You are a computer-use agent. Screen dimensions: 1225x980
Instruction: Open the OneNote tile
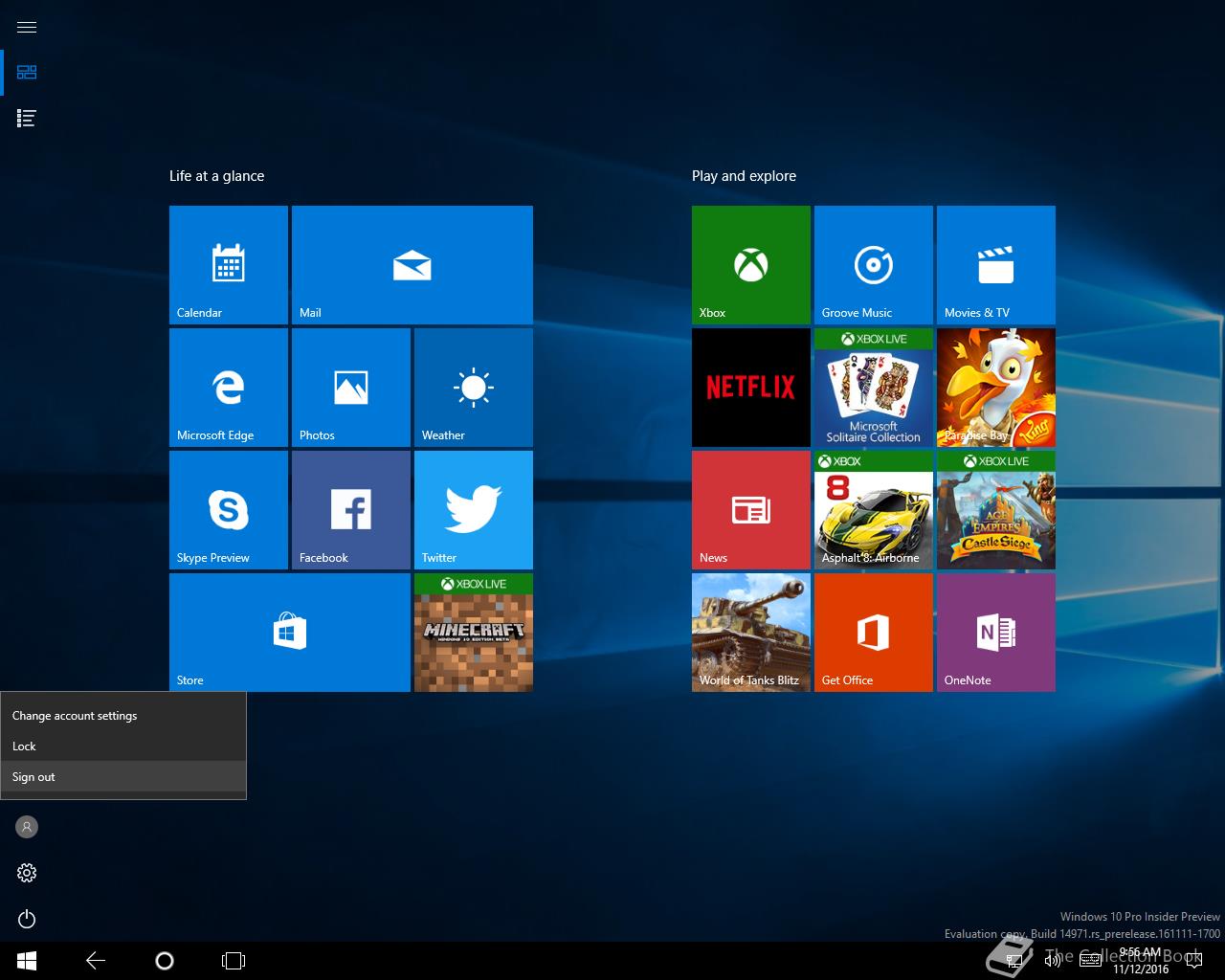point(996,633)
